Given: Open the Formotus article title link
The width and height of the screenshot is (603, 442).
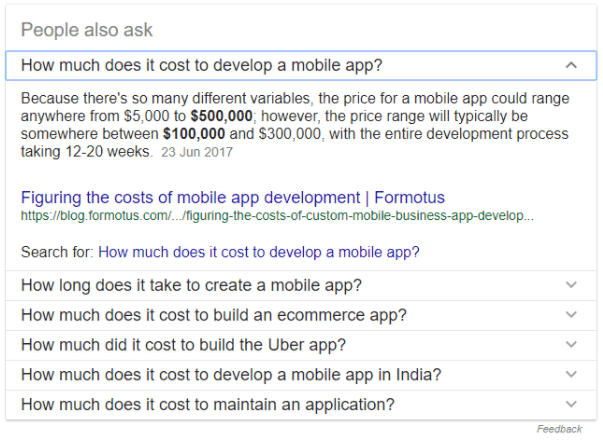Looking at the screenshot, I should pos(232,197).
